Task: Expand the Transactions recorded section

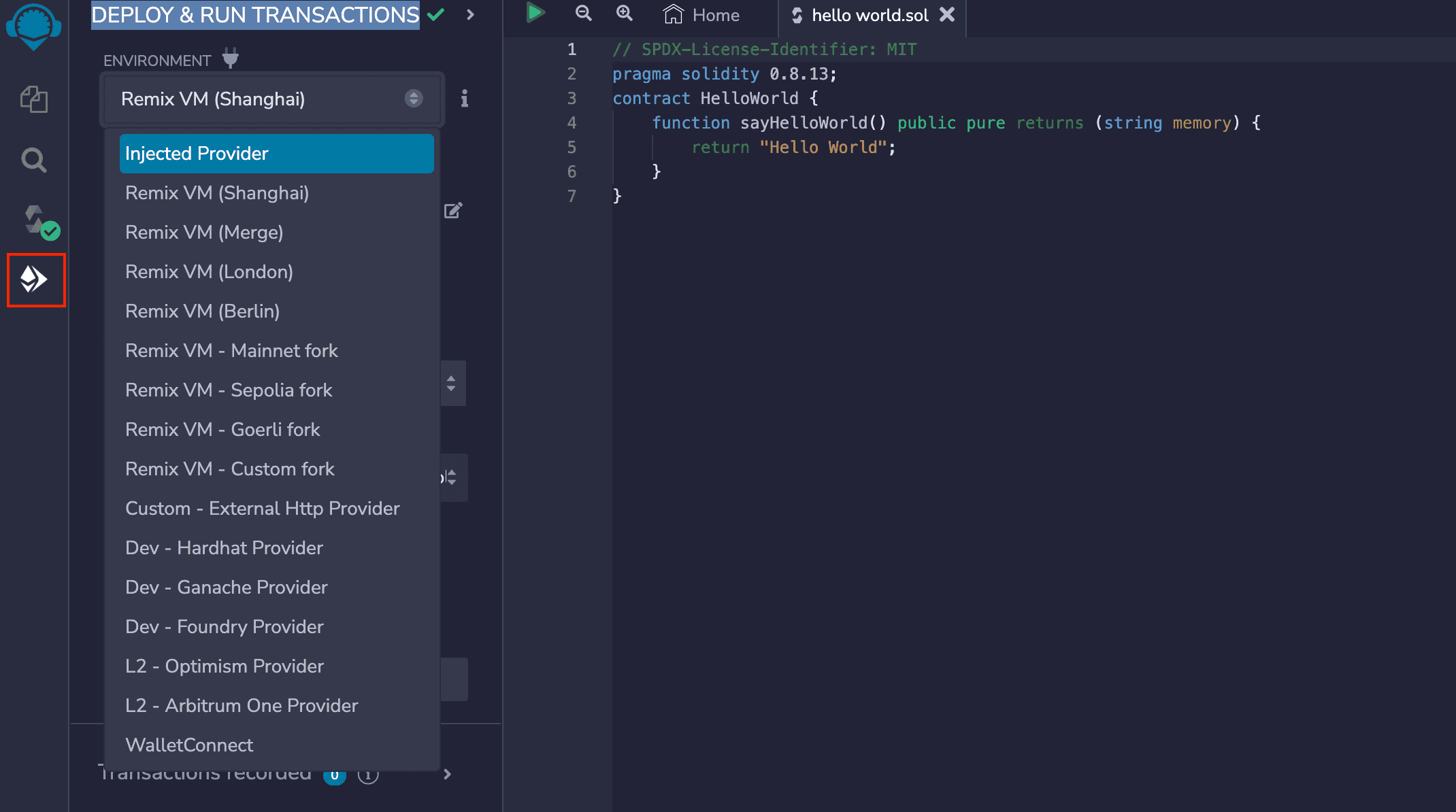Action: pos(447,774)
